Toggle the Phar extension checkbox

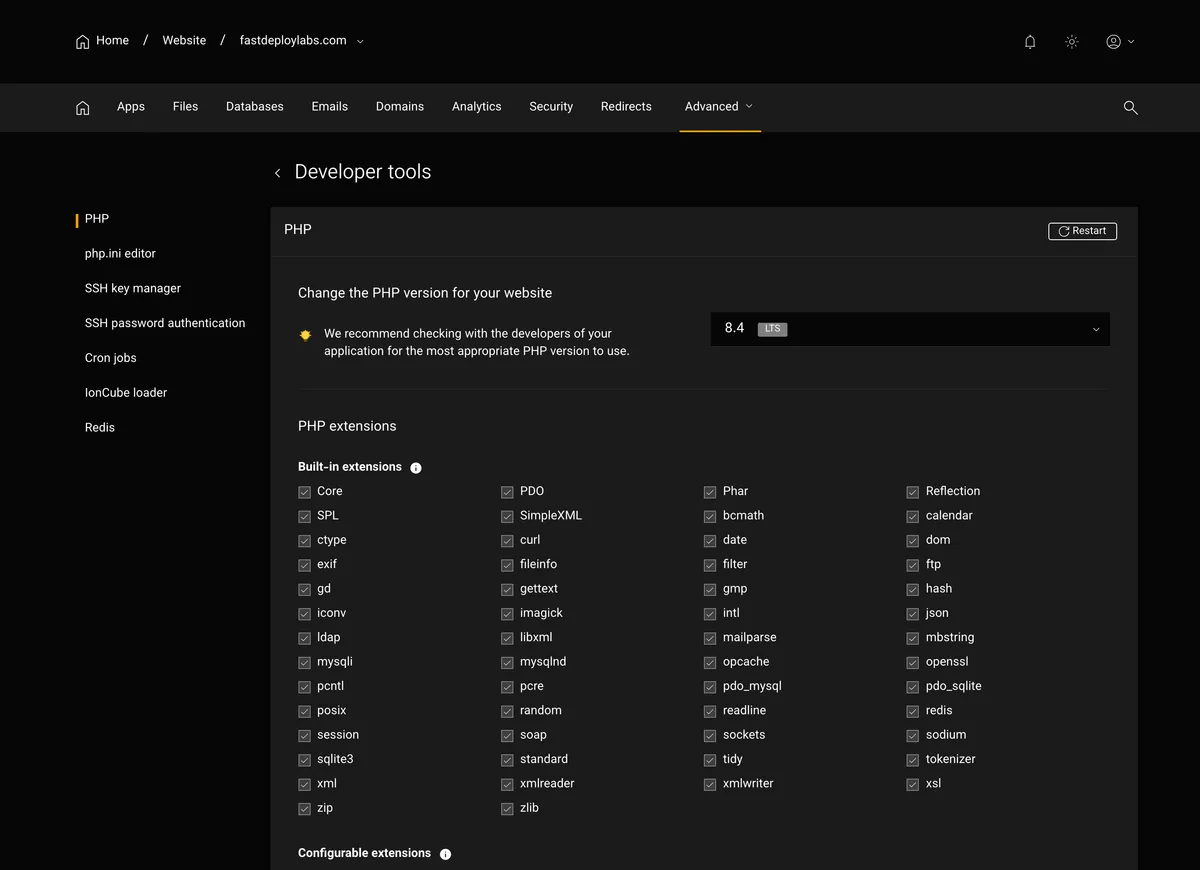pos(710,492)
